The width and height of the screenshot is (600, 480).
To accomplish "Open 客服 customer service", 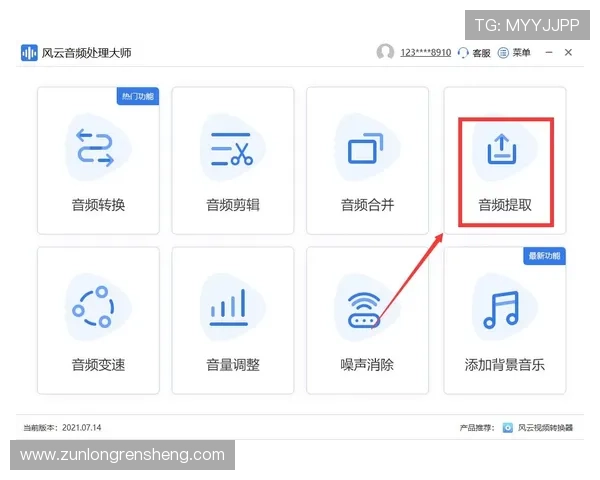I will pos(481,53).
